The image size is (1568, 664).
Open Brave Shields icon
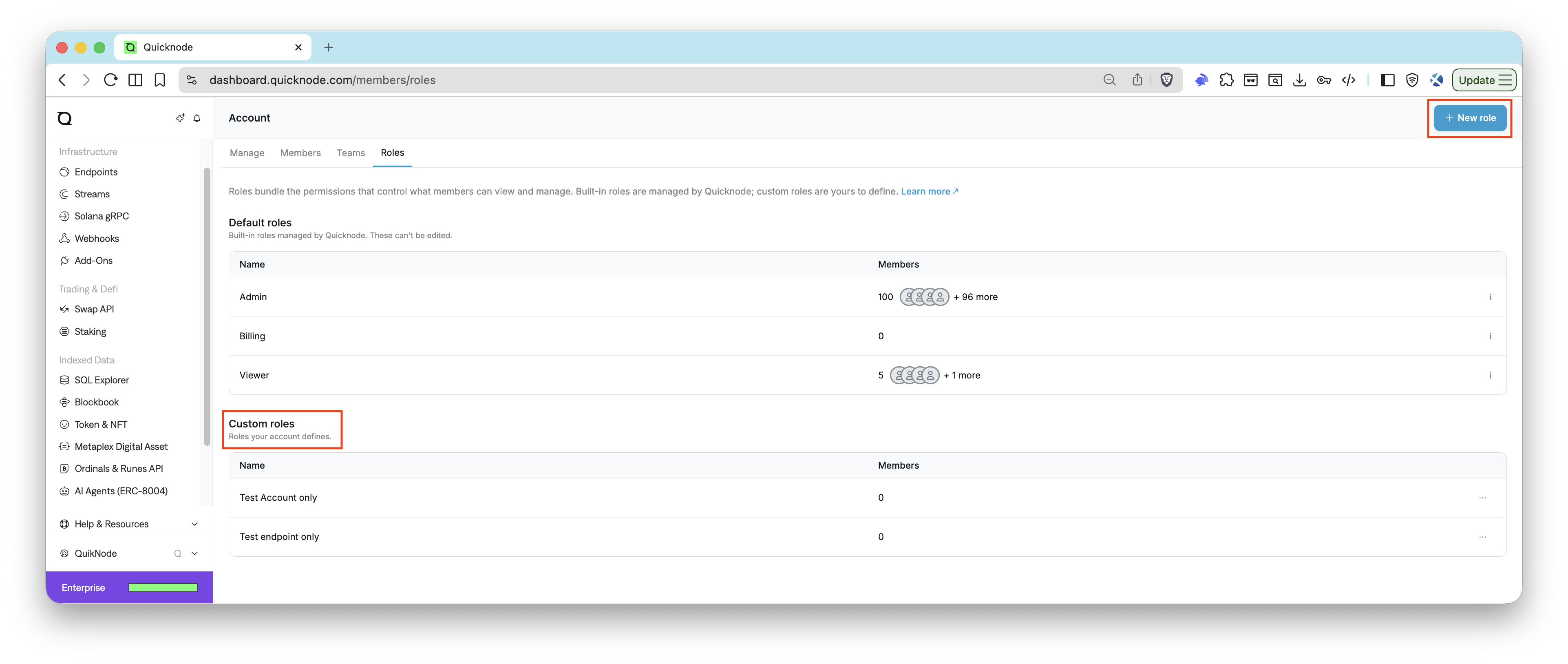[1166, 80]
